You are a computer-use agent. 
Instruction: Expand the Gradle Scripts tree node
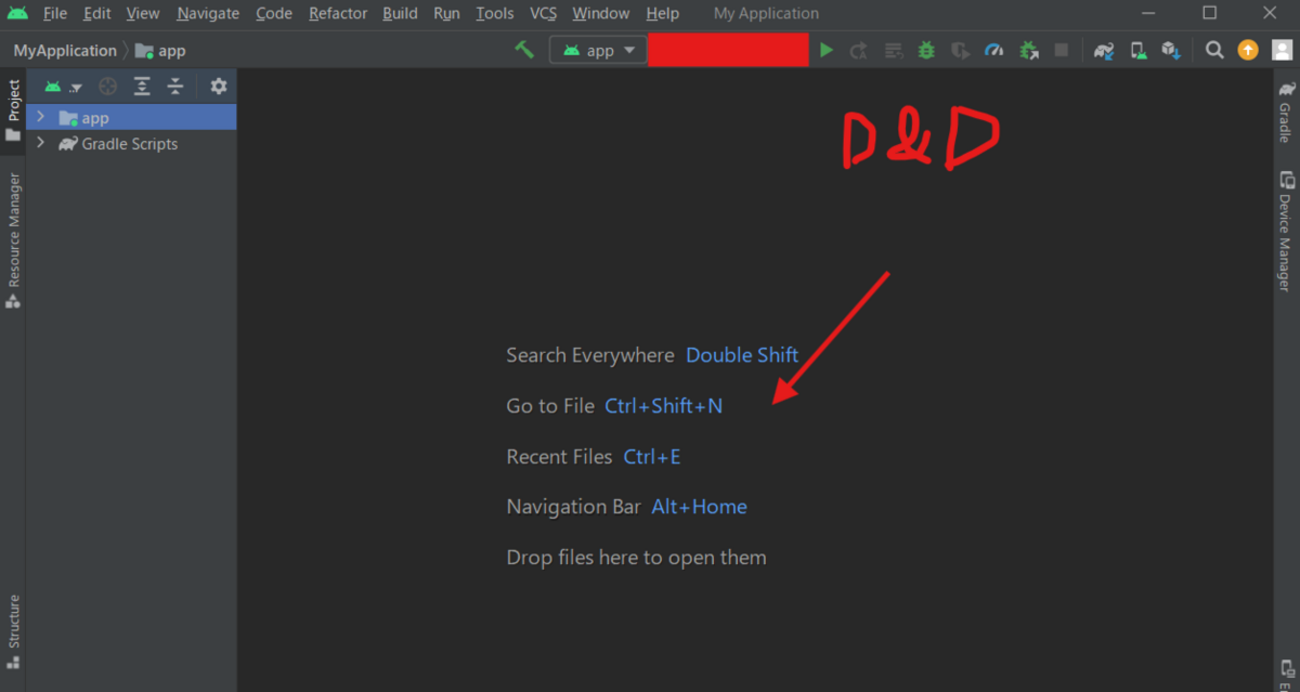point(40,143)
